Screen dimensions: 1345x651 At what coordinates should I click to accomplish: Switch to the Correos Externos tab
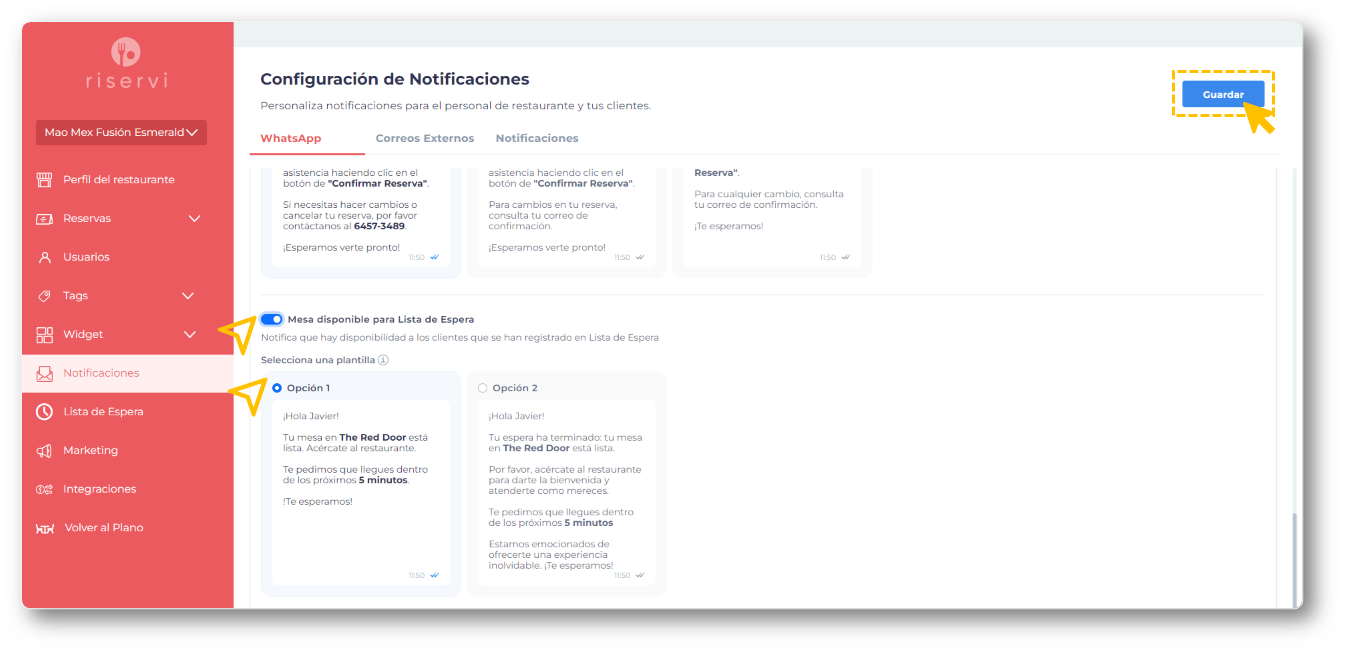[425, 138]
